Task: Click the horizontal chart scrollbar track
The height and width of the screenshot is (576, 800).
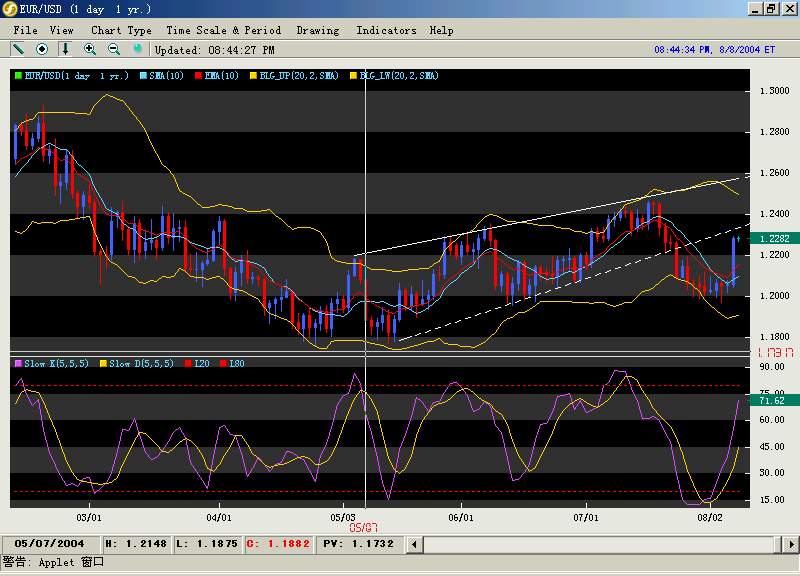Action: 603,544
